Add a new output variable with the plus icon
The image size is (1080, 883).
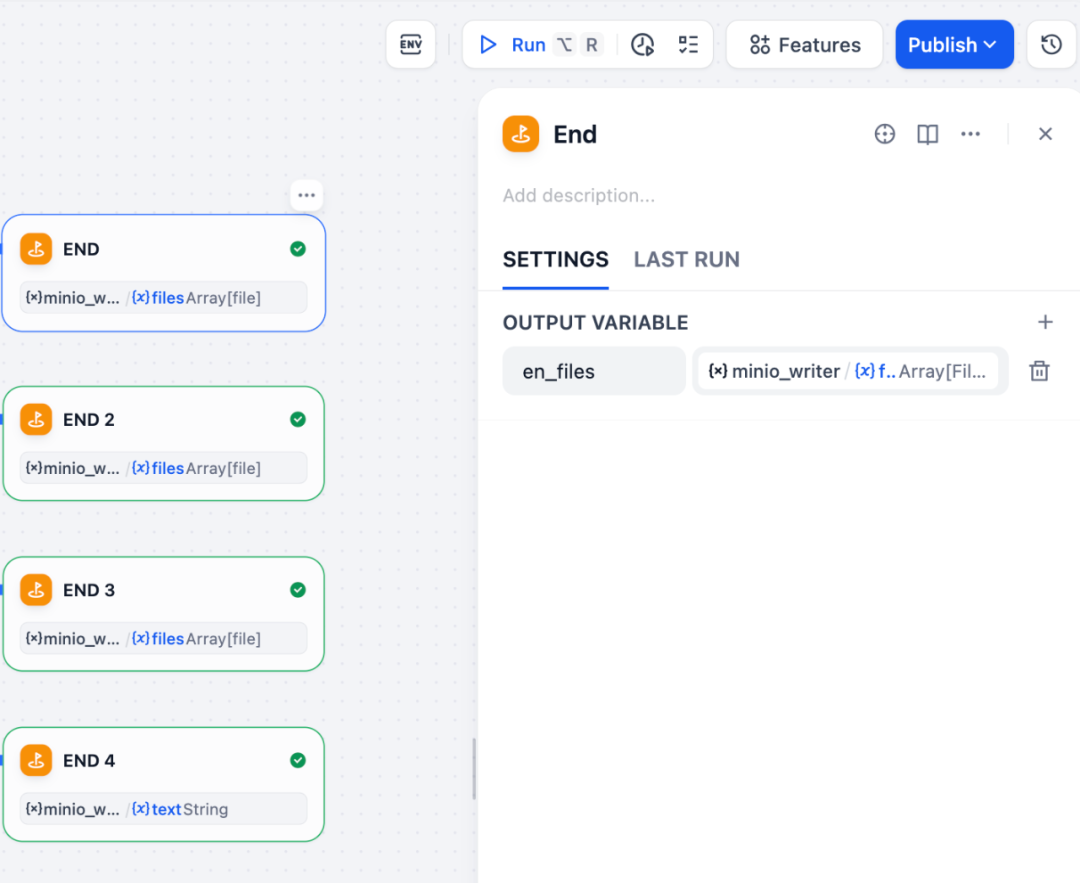[x=1045, y=322]
